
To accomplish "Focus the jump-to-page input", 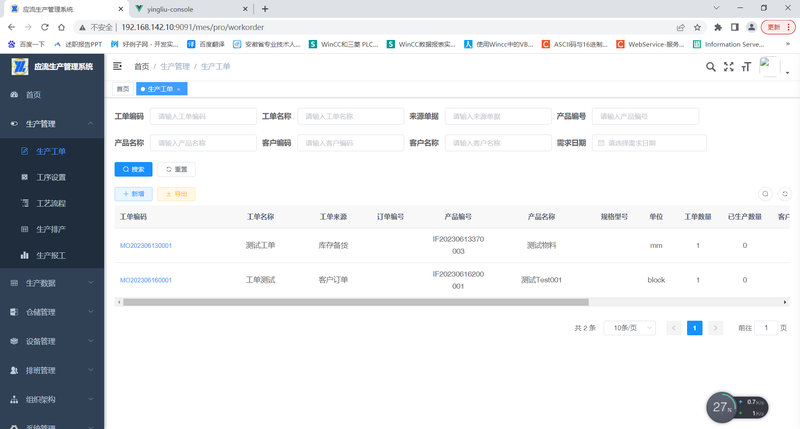I will click(766, 328).
